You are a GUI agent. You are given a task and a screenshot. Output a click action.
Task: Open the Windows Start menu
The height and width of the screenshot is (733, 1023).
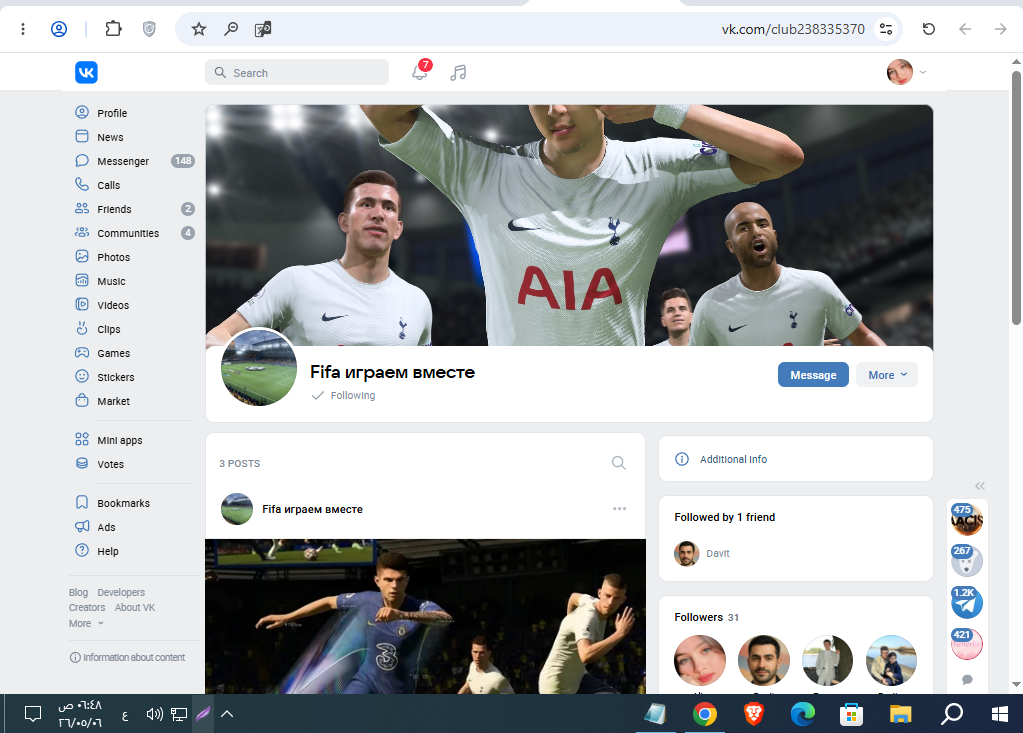click(x=1000, y=714)
